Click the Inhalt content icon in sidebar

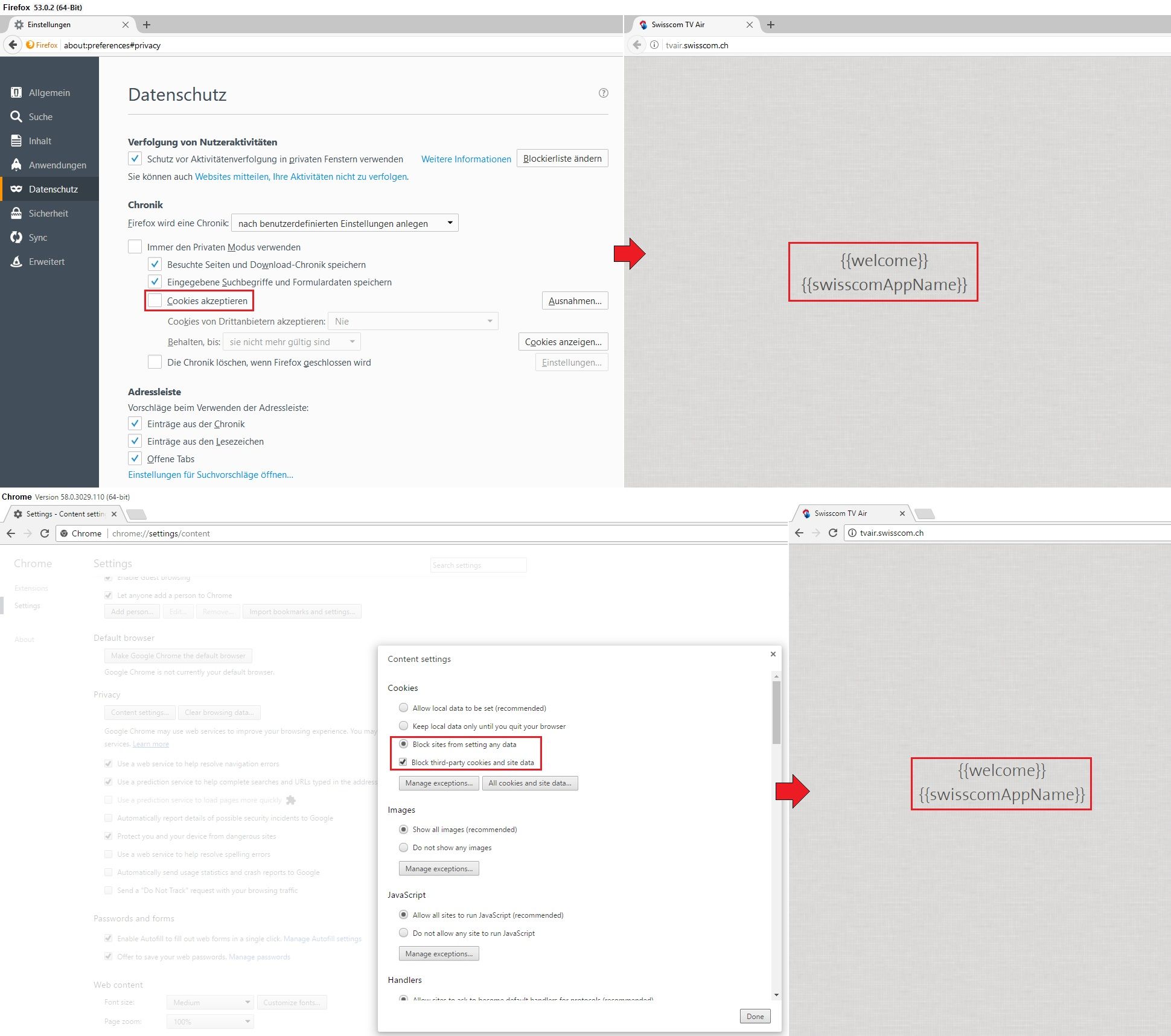tap(16, 140)
